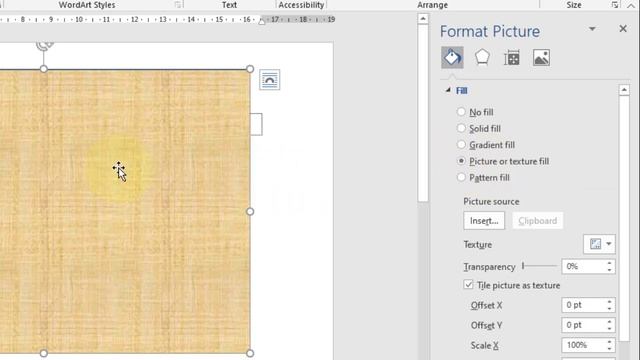Image resolution: width=640 pixels, height=360 pixels.
Task: Open the Picture tab icon
Action: coord(541,58)
